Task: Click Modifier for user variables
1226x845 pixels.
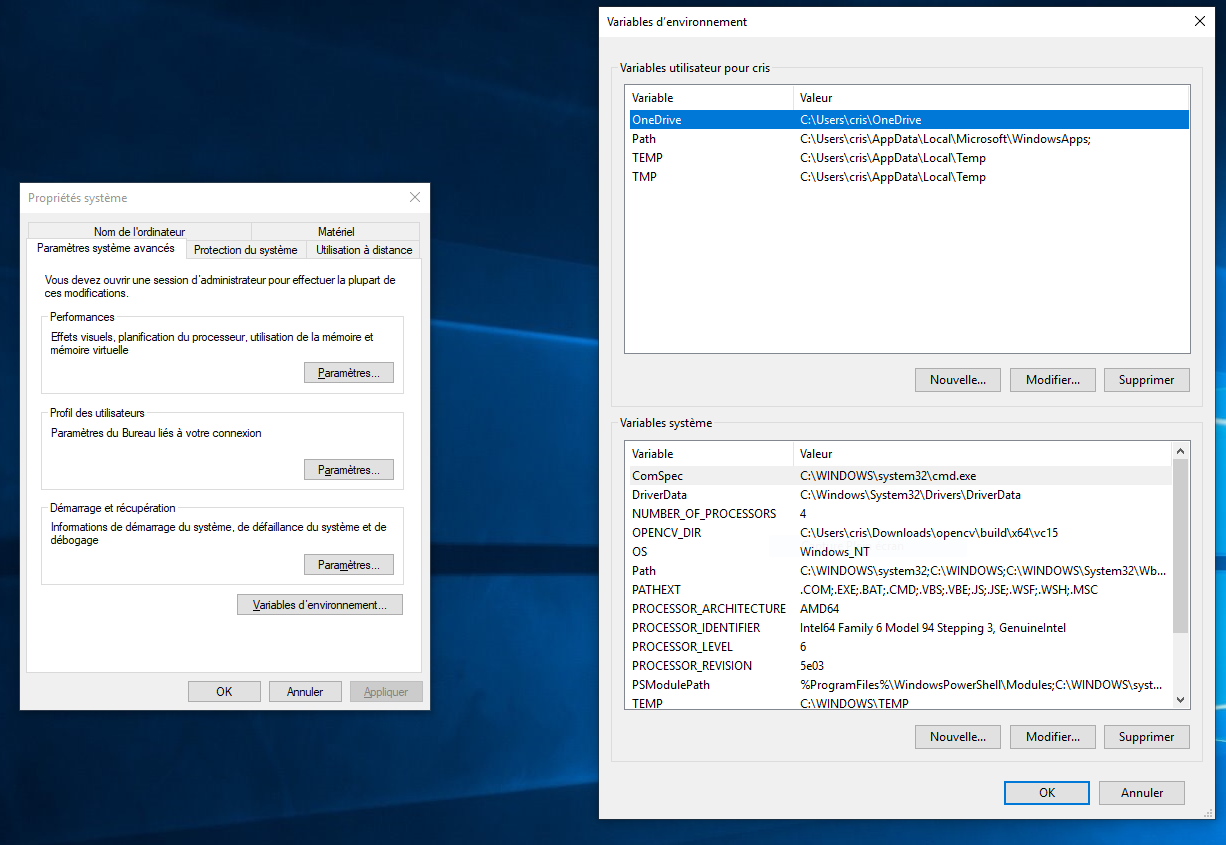Action: click(x=1052, y=380)
